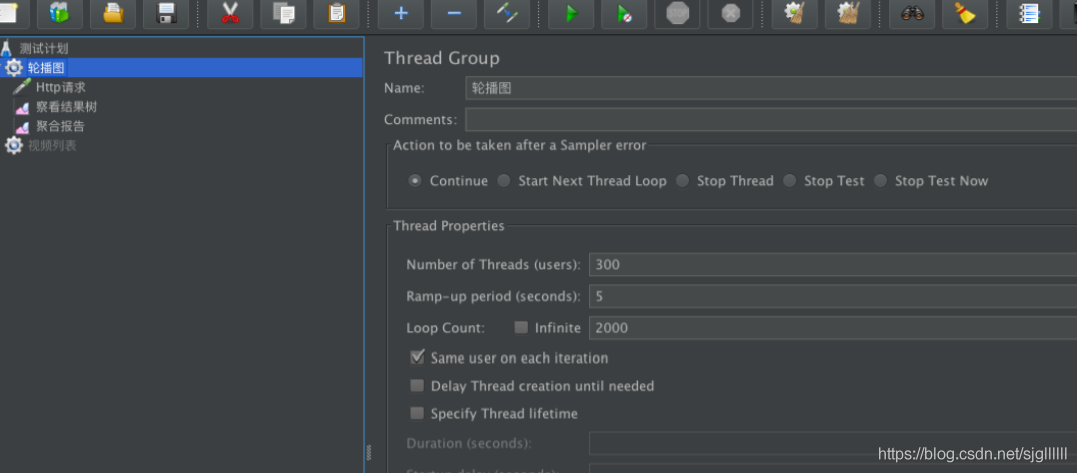The height and width of the screenshot is (473, 1077).
Task: Check Delay Thread creation until needed
Action: (x=417, y=386)
